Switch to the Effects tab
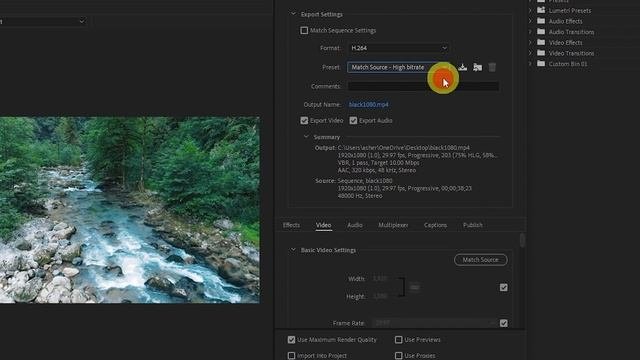 291,225
